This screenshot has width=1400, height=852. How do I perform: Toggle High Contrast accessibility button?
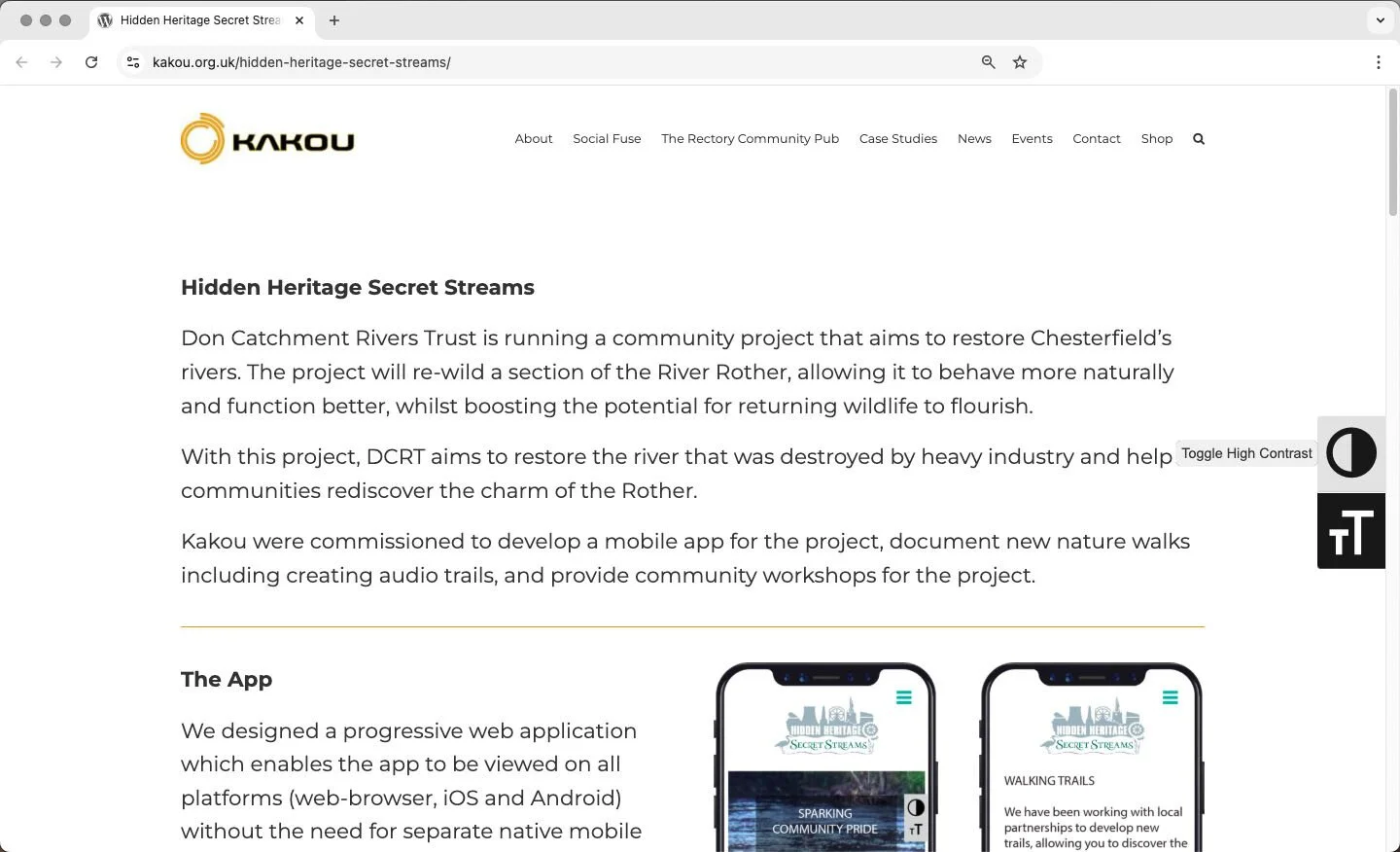point(1351,453)
